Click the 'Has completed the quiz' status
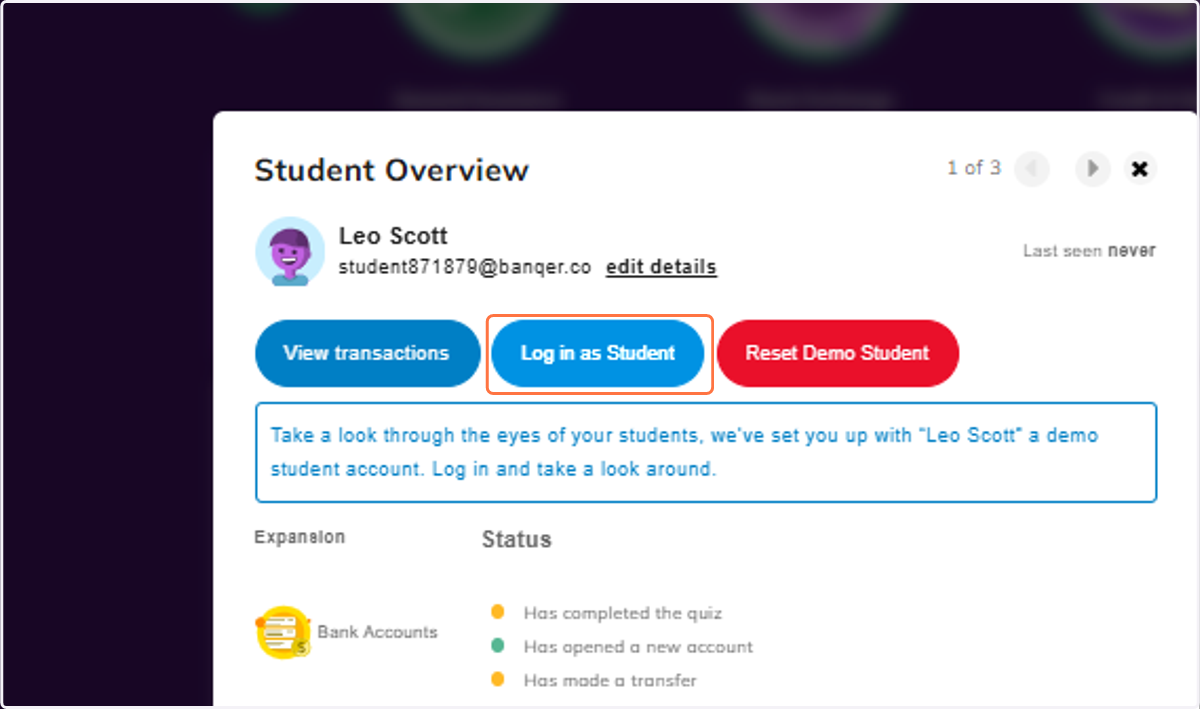Screen dimensions: 1200x709 tap(622, 613)
